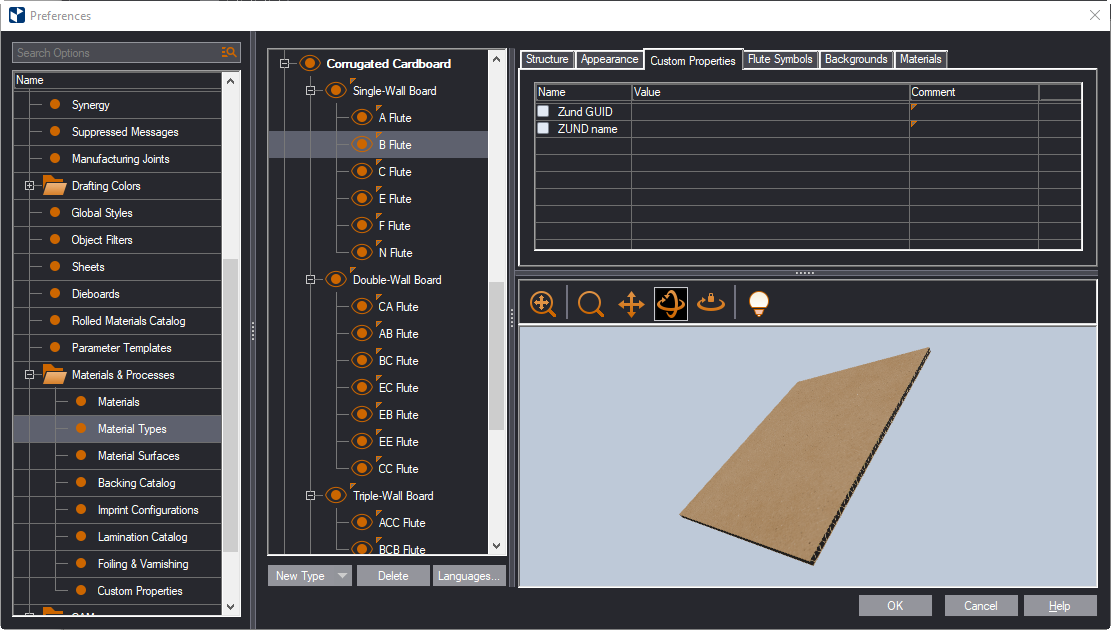1111x630 pixels.
Task: Toggle the light bulb lighting icon
Action: [x=759, y=303]
